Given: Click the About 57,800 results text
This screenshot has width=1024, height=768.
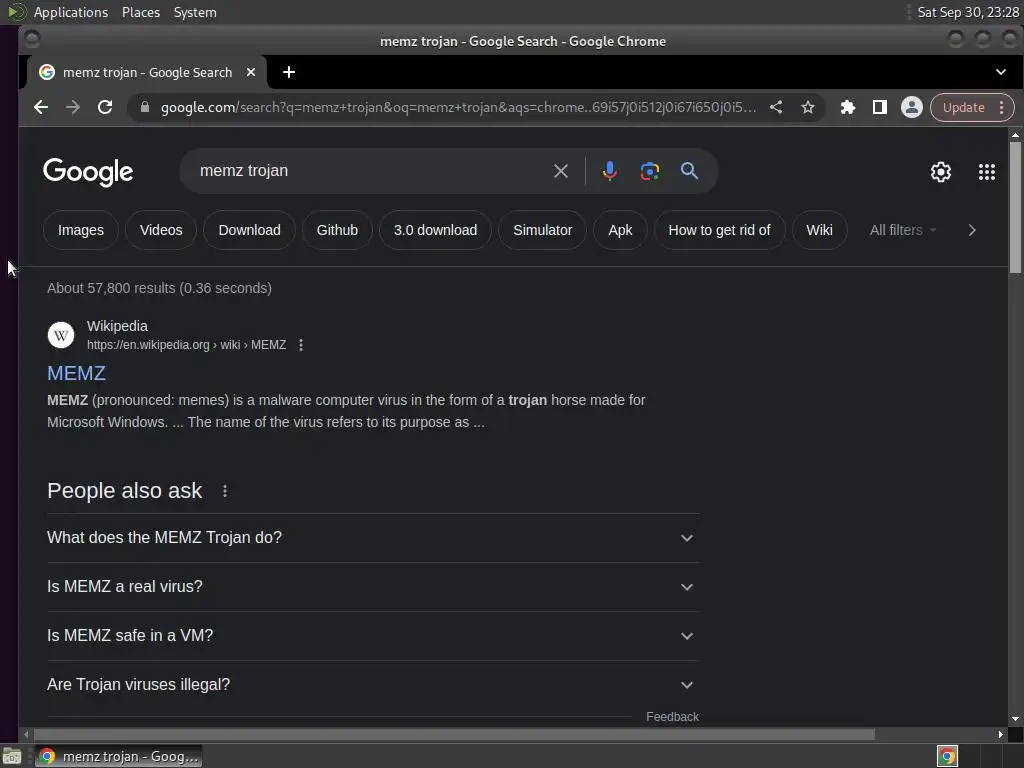Looking at the screenshot, I should click(x=159, y=288).
